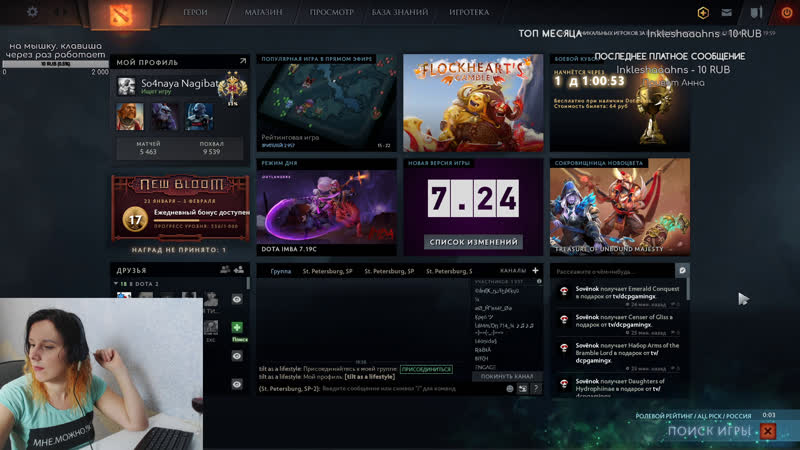Click the social feed scrollbar
The height and width of the screenshot is (450, 800).
(x=688, y=289)
